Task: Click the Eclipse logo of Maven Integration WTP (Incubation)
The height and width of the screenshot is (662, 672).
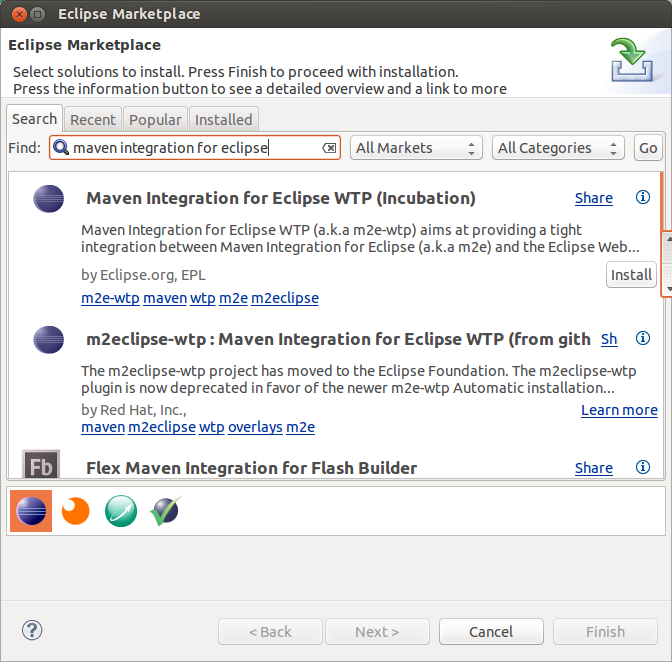Action: [x=48, y=198]
